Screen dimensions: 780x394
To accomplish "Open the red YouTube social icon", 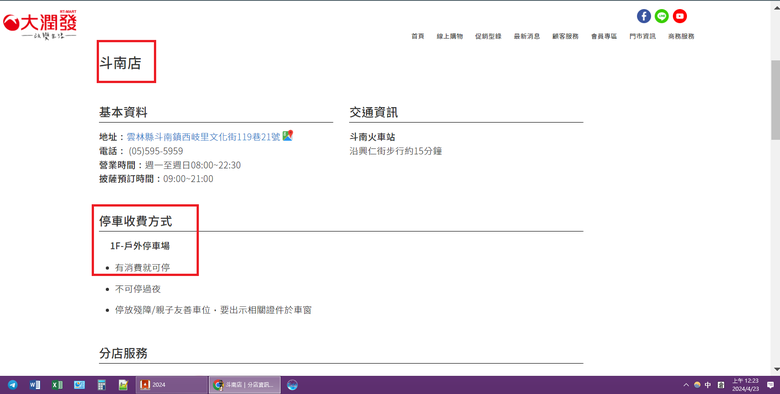I will click(x=680, y=16).
